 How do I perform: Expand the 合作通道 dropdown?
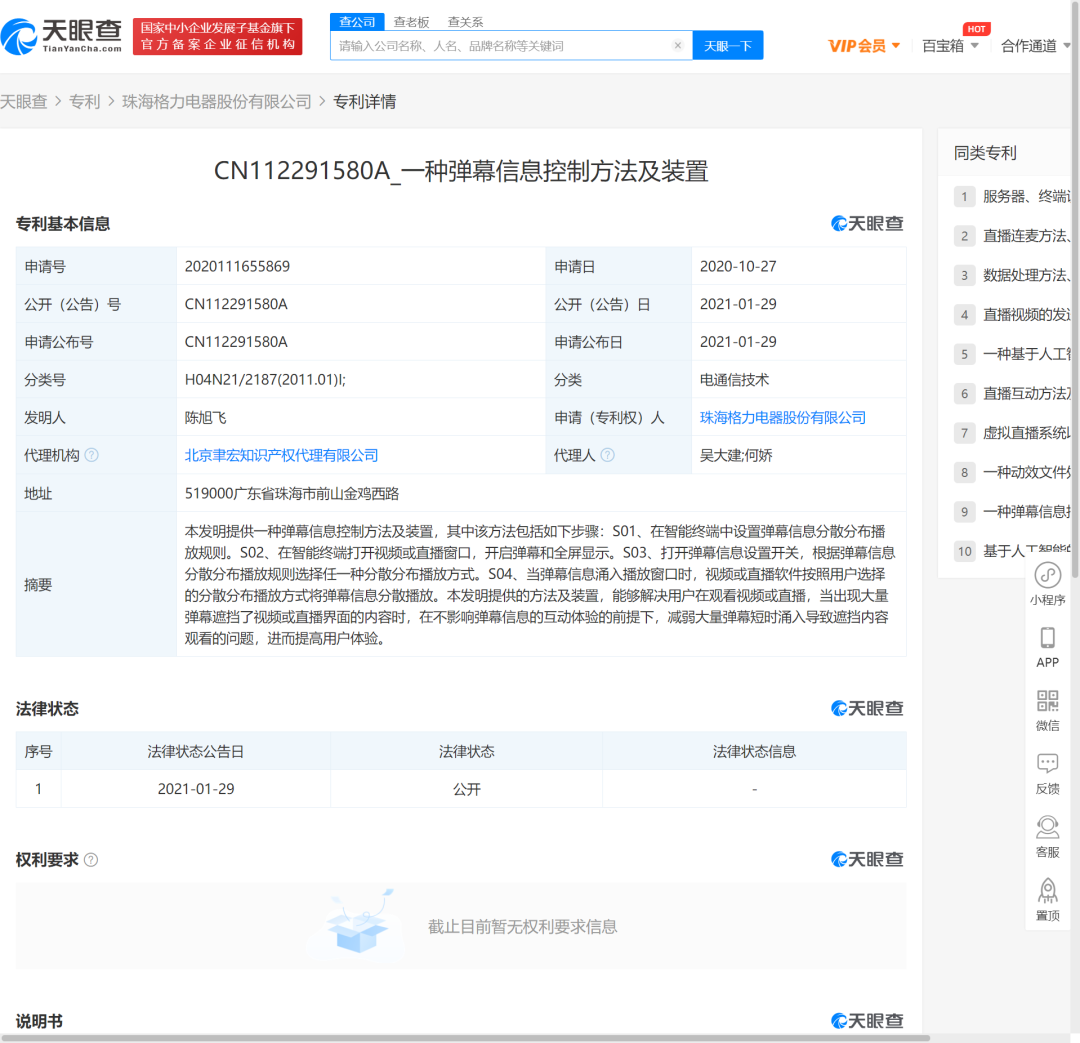pos(1036,46)
